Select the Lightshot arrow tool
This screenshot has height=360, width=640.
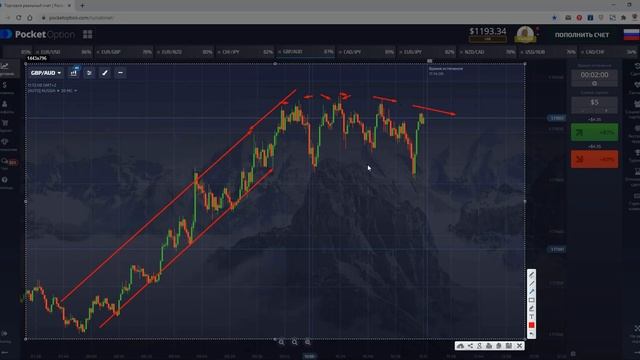click(x=531, y=292)
